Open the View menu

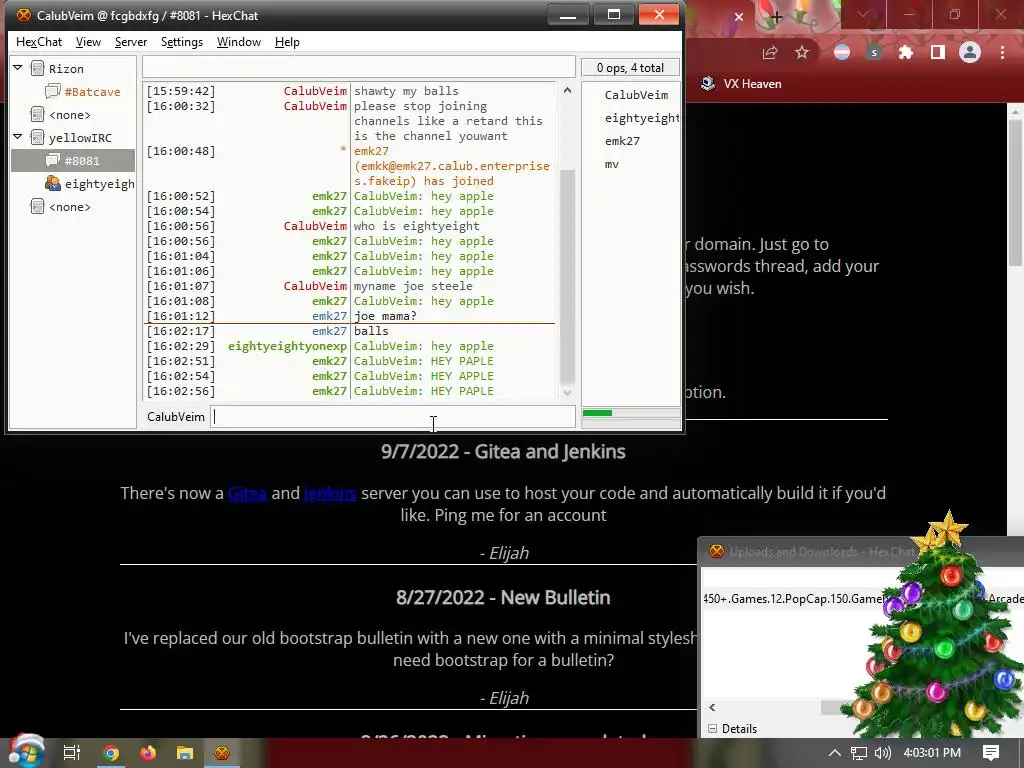(x=88, y=42)
